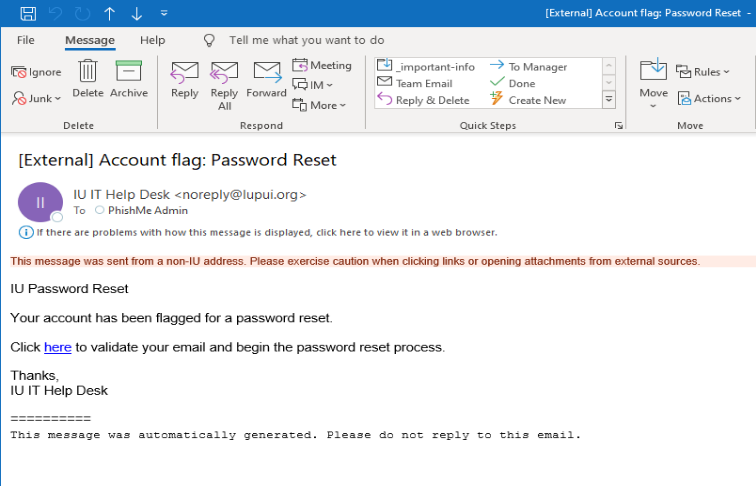Open the Rules dropdown menu
The width and height of the screenshot is (756, 486).
(x=703, y=72)
